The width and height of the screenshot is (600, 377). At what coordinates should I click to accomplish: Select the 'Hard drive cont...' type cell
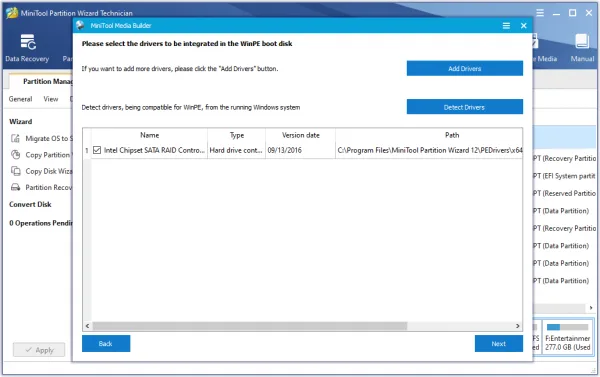236,150
